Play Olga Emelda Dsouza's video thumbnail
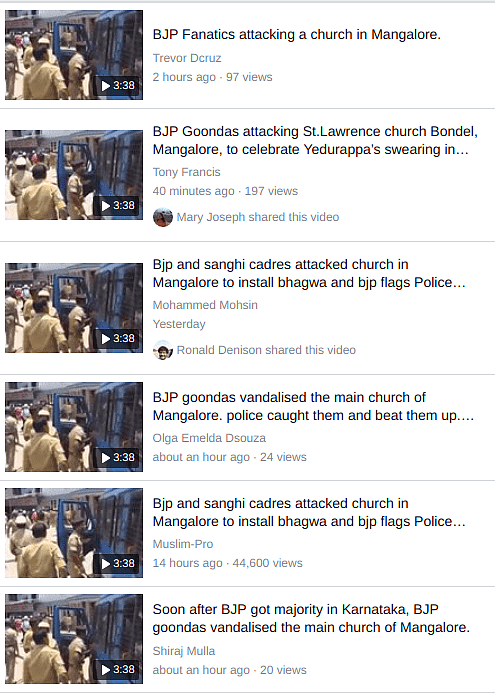This screenshot has height=694, width=495. (74, 427)
